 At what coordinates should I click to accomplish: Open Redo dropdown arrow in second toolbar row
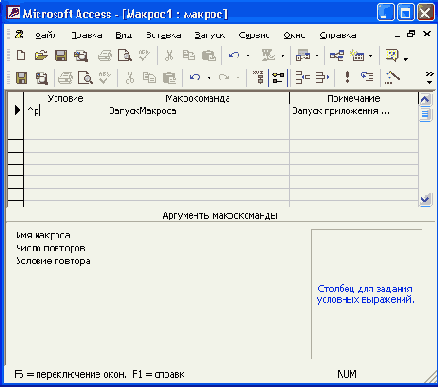(238, 78)
